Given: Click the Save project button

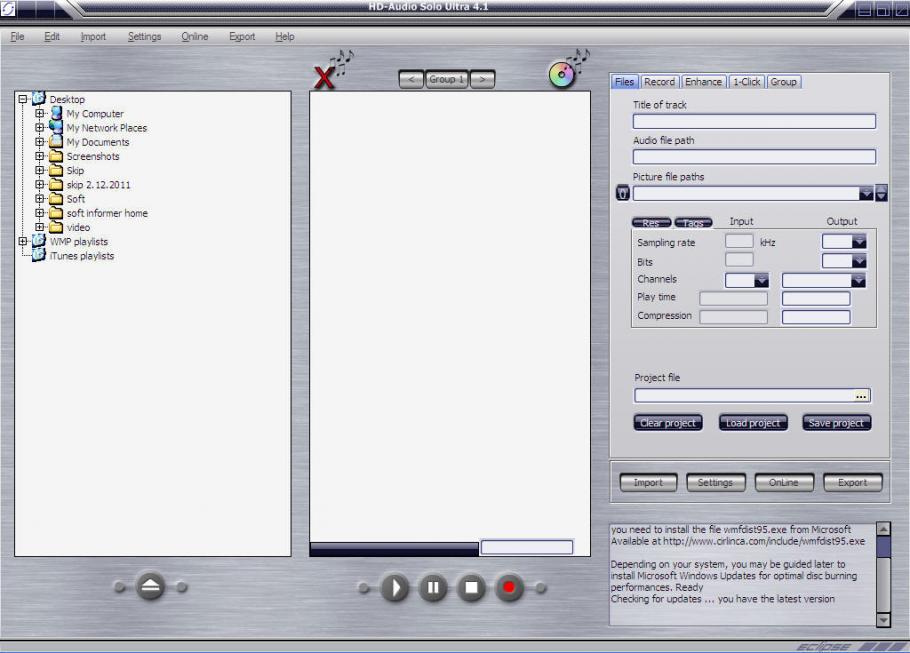Looking at the screenshot, I should pyautogui.click(x=836, y=423).
